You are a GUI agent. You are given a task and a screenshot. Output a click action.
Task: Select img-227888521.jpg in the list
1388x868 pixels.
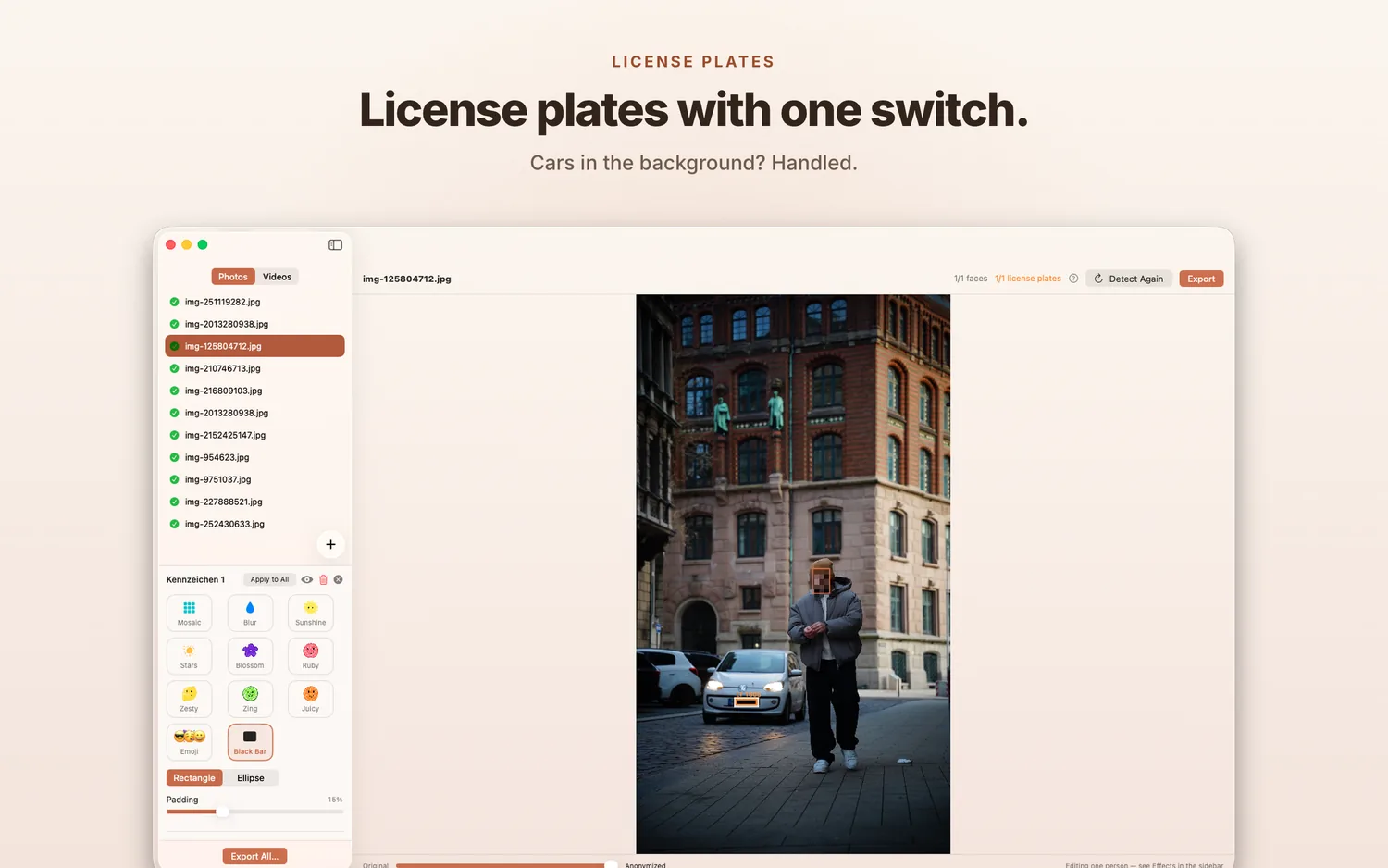(x=254, y=502)
